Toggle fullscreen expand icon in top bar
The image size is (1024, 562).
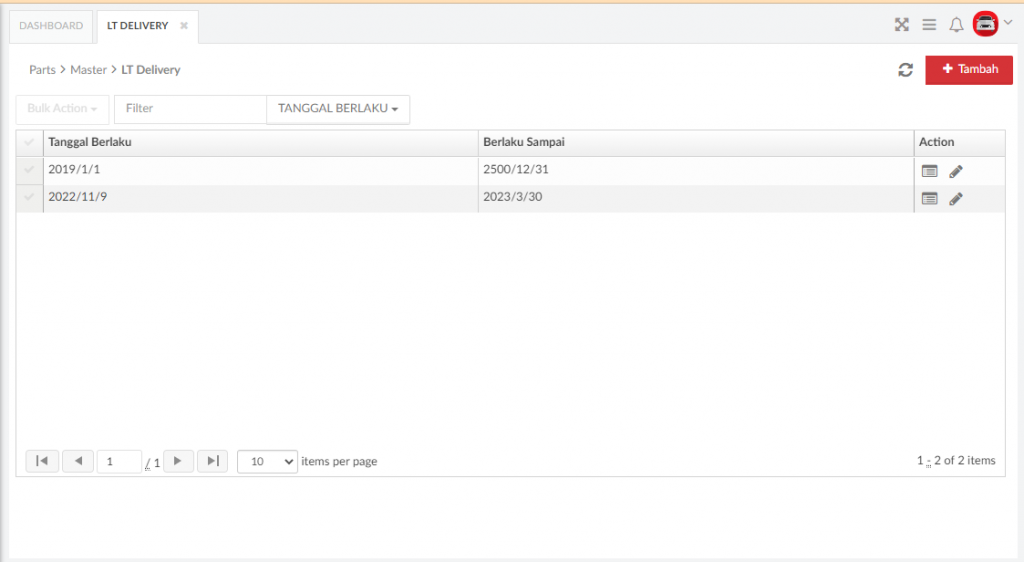click(902, 25)
